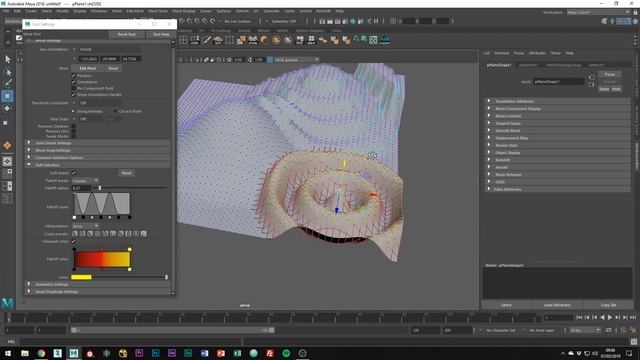Open Chrome from the Windows taskbar

tap(41, 353)
